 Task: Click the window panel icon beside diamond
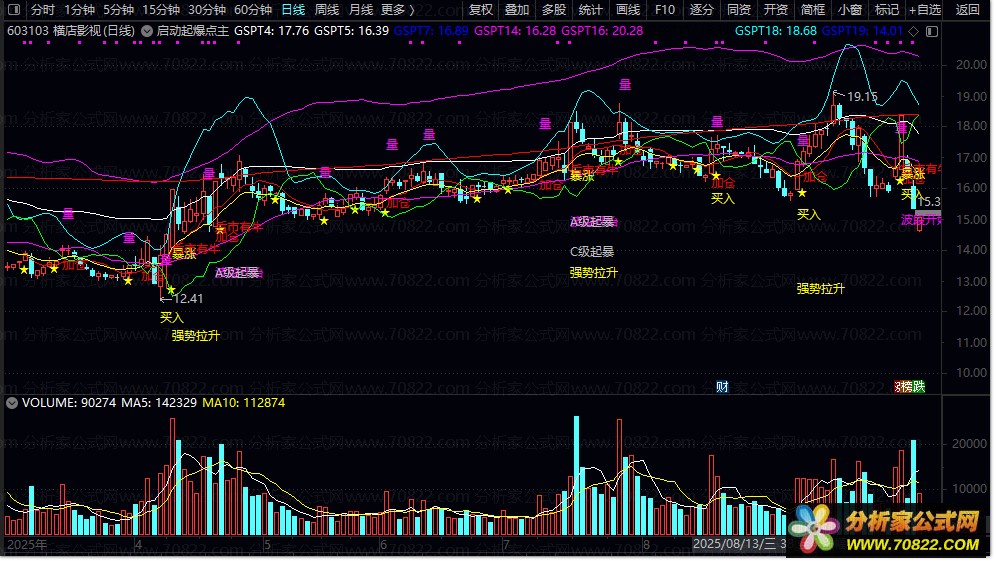pyautogui.click(x=932, y=31)
